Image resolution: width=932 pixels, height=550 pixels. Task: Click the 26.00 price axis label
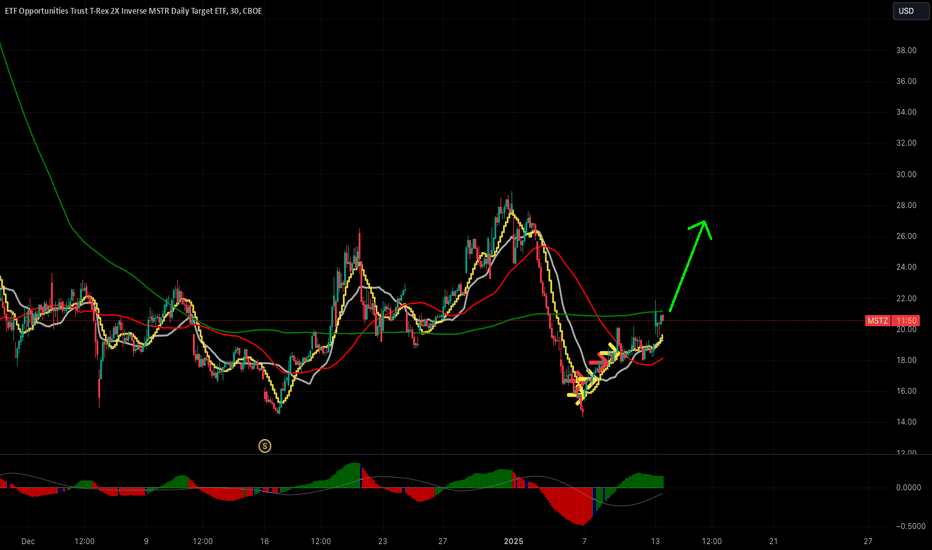[x=906, y=237]
